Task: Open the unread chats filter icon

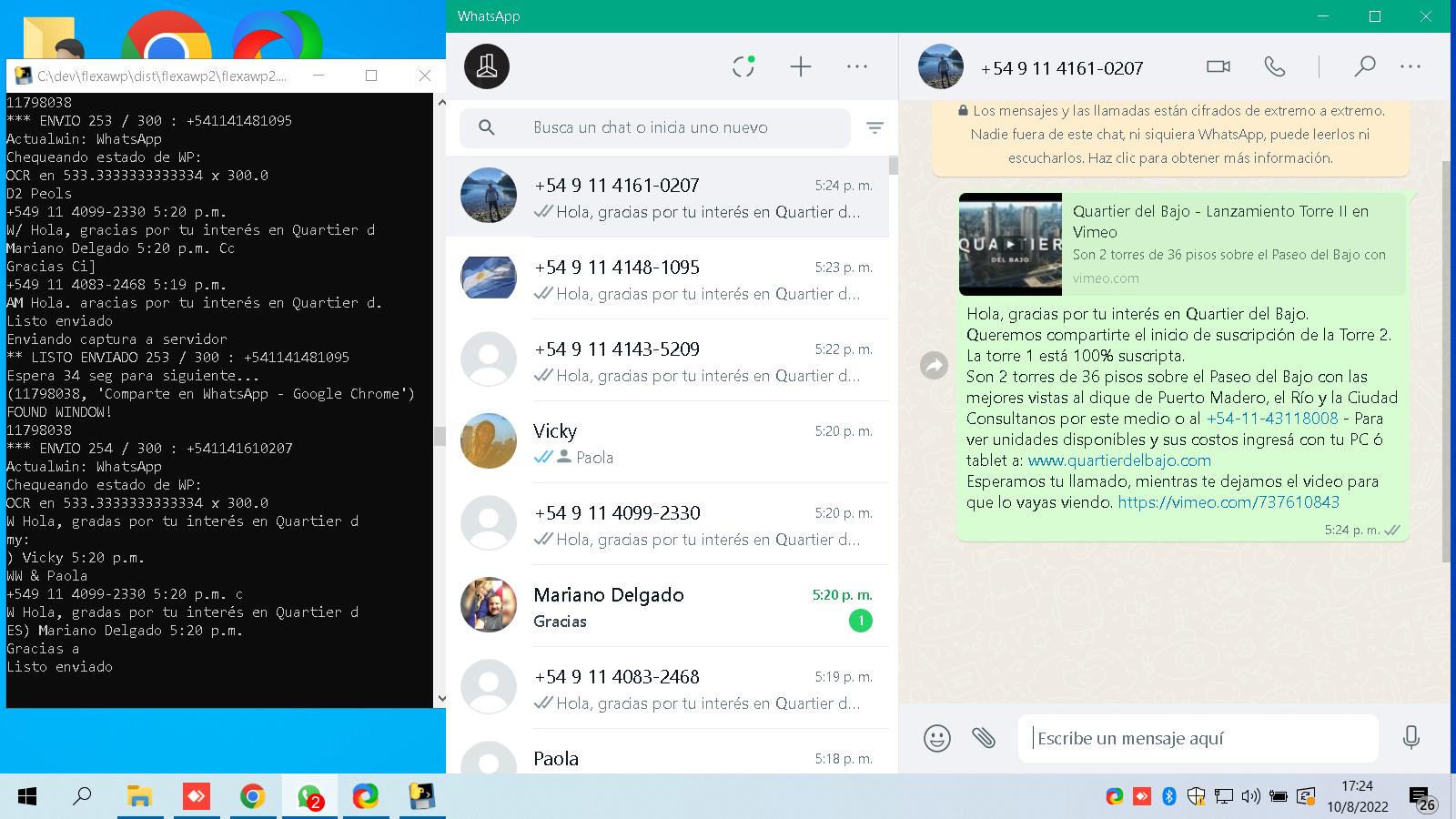Action: [x=875, y=128]
